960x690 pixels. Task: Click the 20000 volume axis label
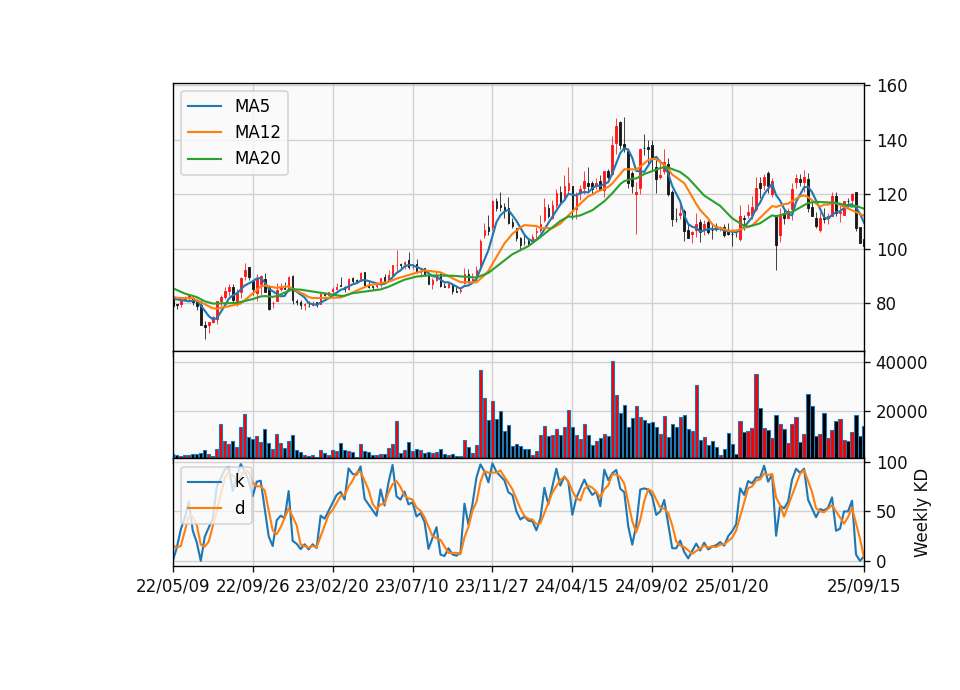point(902,413)
